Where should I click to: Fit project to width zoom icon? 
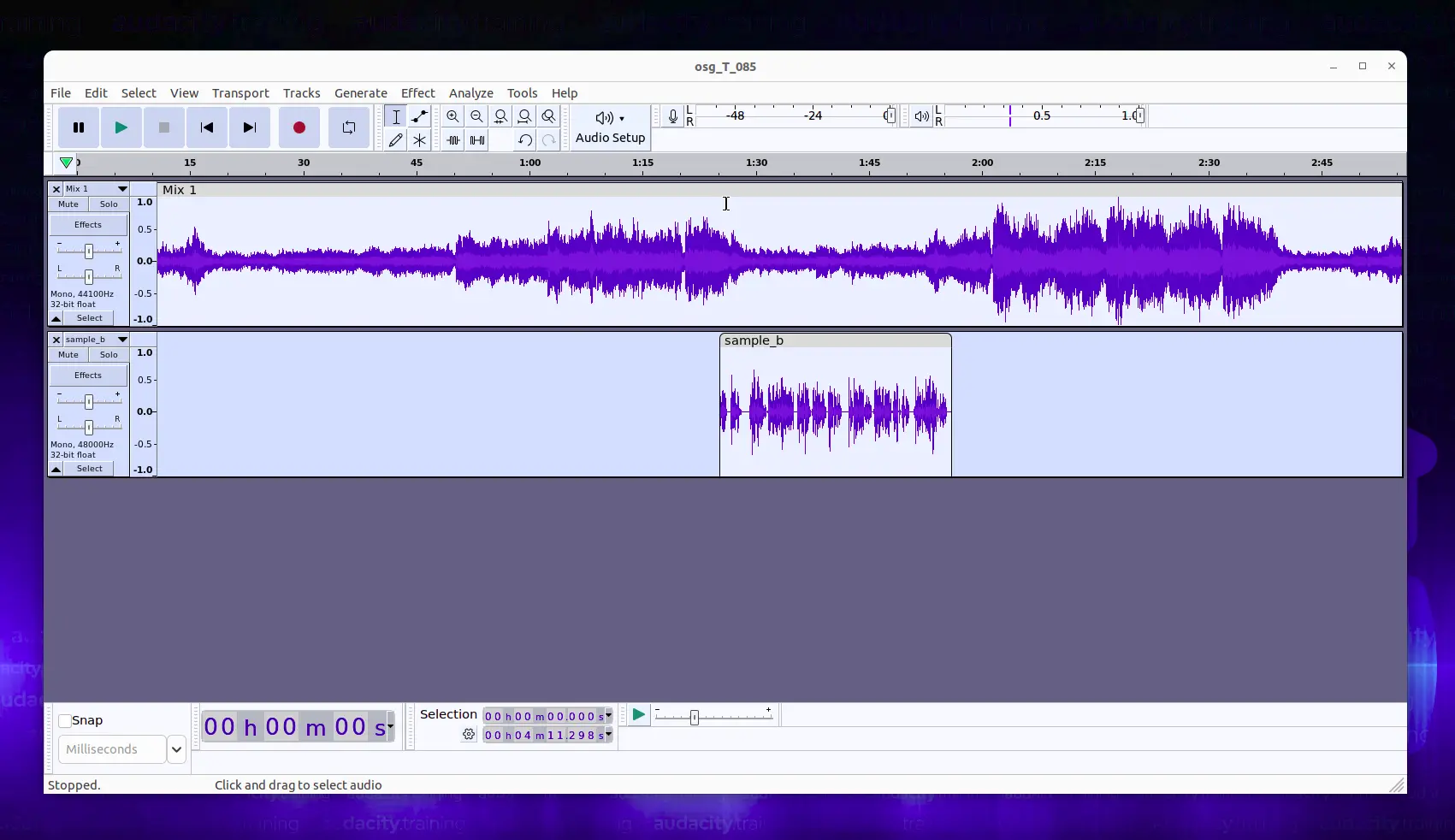pos(525,116)
